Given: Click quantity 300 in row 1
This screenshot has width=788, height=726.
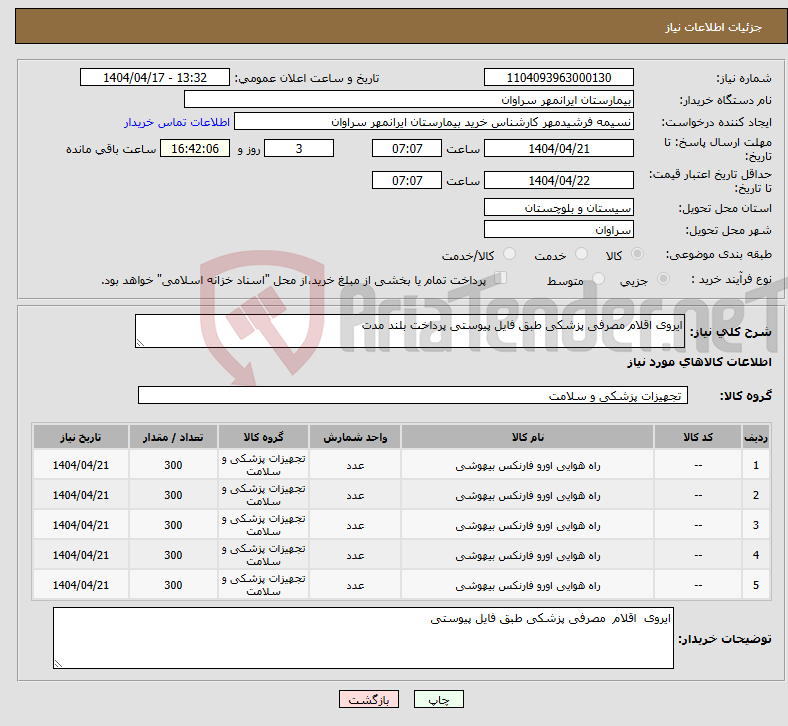Looking at the screenshot, I should point(173,465).
